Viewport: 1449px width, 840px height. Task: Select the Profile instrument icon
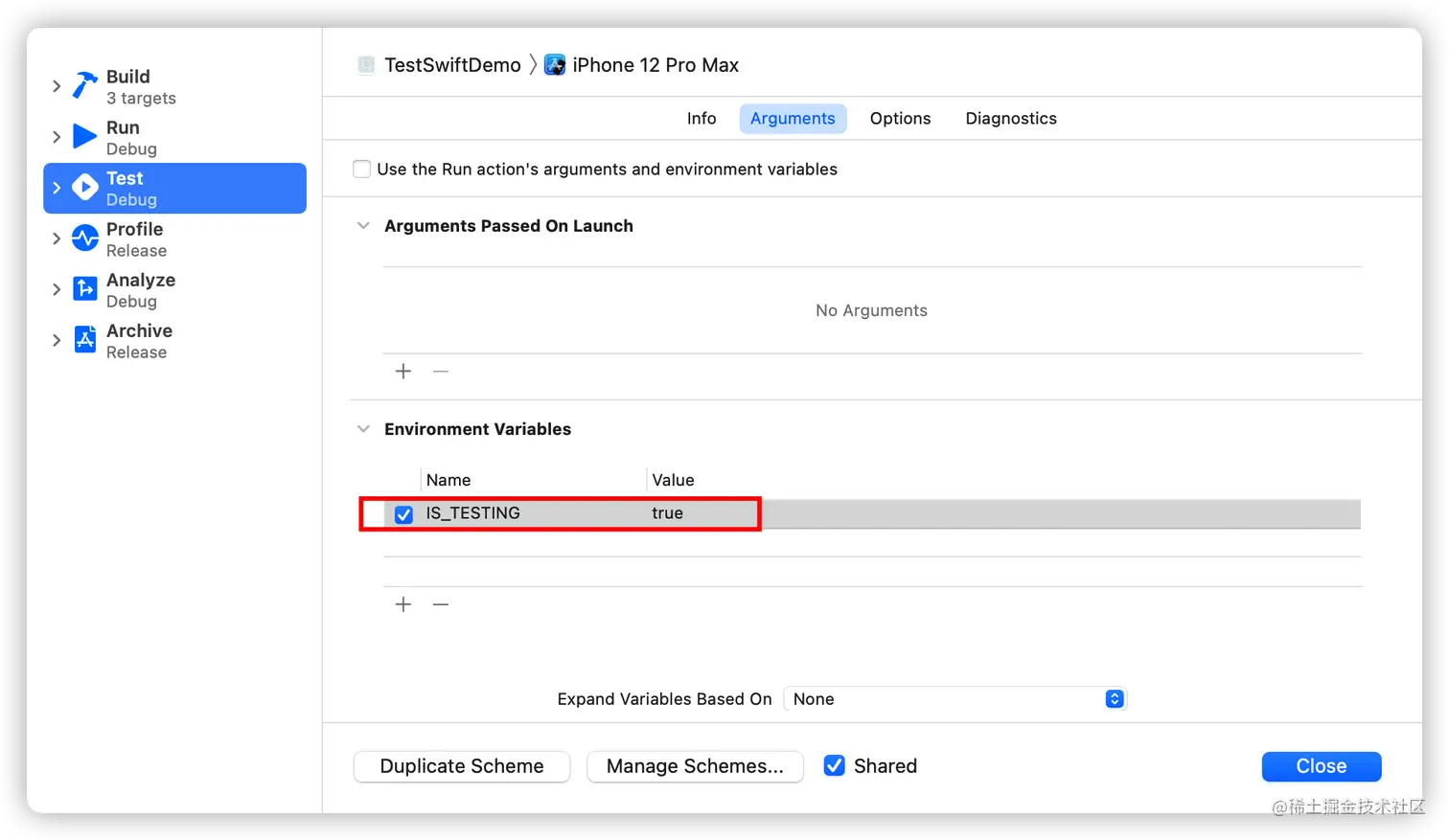coord(85,238)
